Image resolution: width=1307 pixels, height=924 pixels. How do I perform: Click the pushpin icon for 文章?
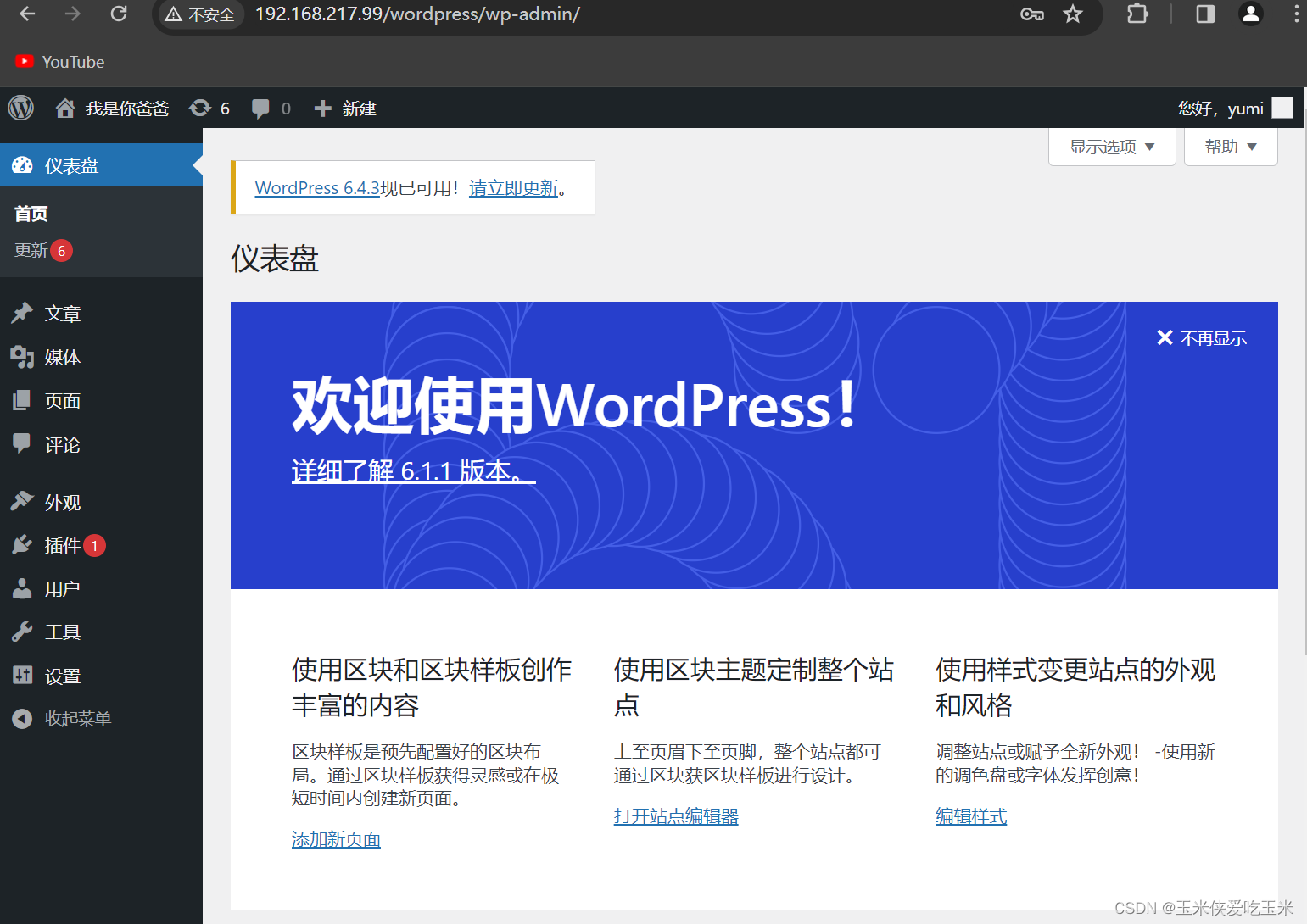coord(22,313)
